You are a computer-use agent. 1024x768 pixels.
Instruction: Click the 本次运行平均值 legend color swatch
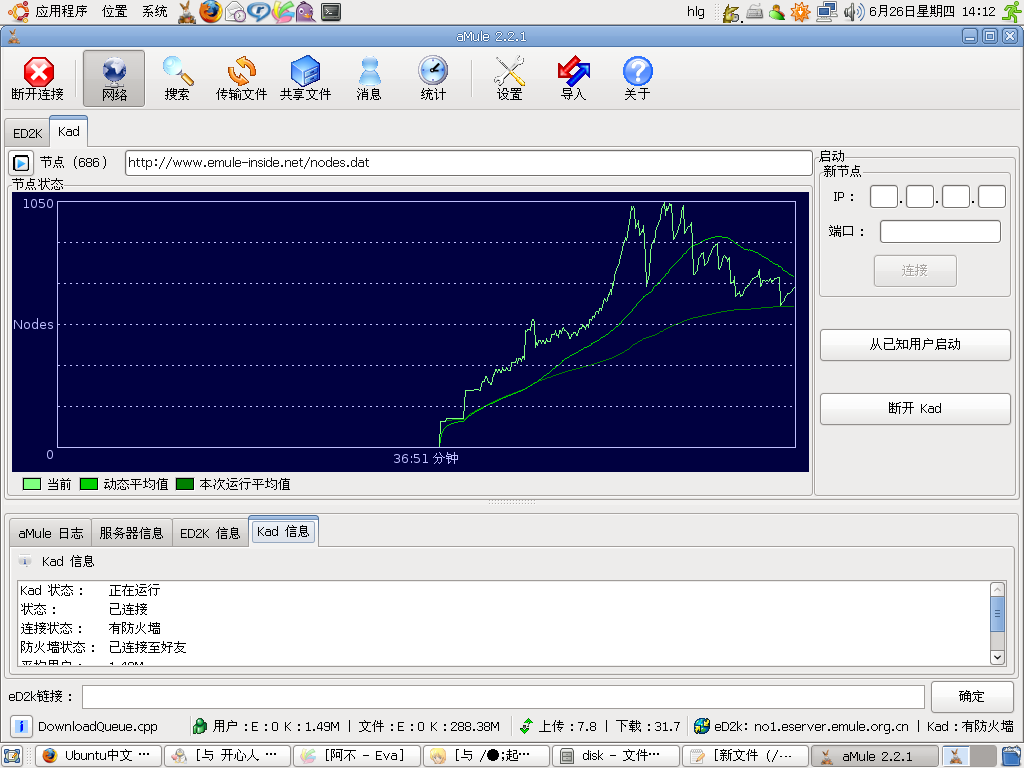click(x=185, y=484)
